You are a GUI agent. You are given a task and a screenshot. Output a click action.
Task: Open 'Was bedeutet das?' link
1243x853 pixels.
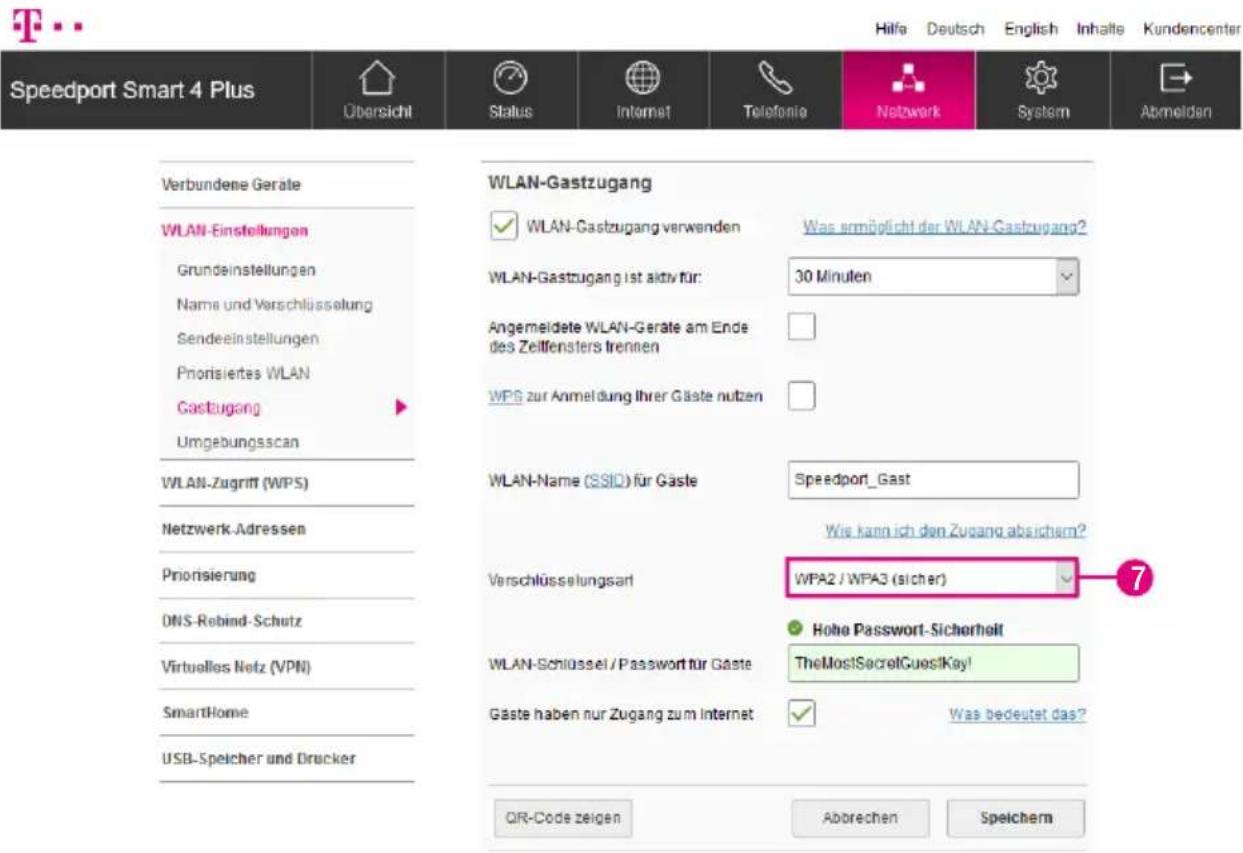(1017, 715)
